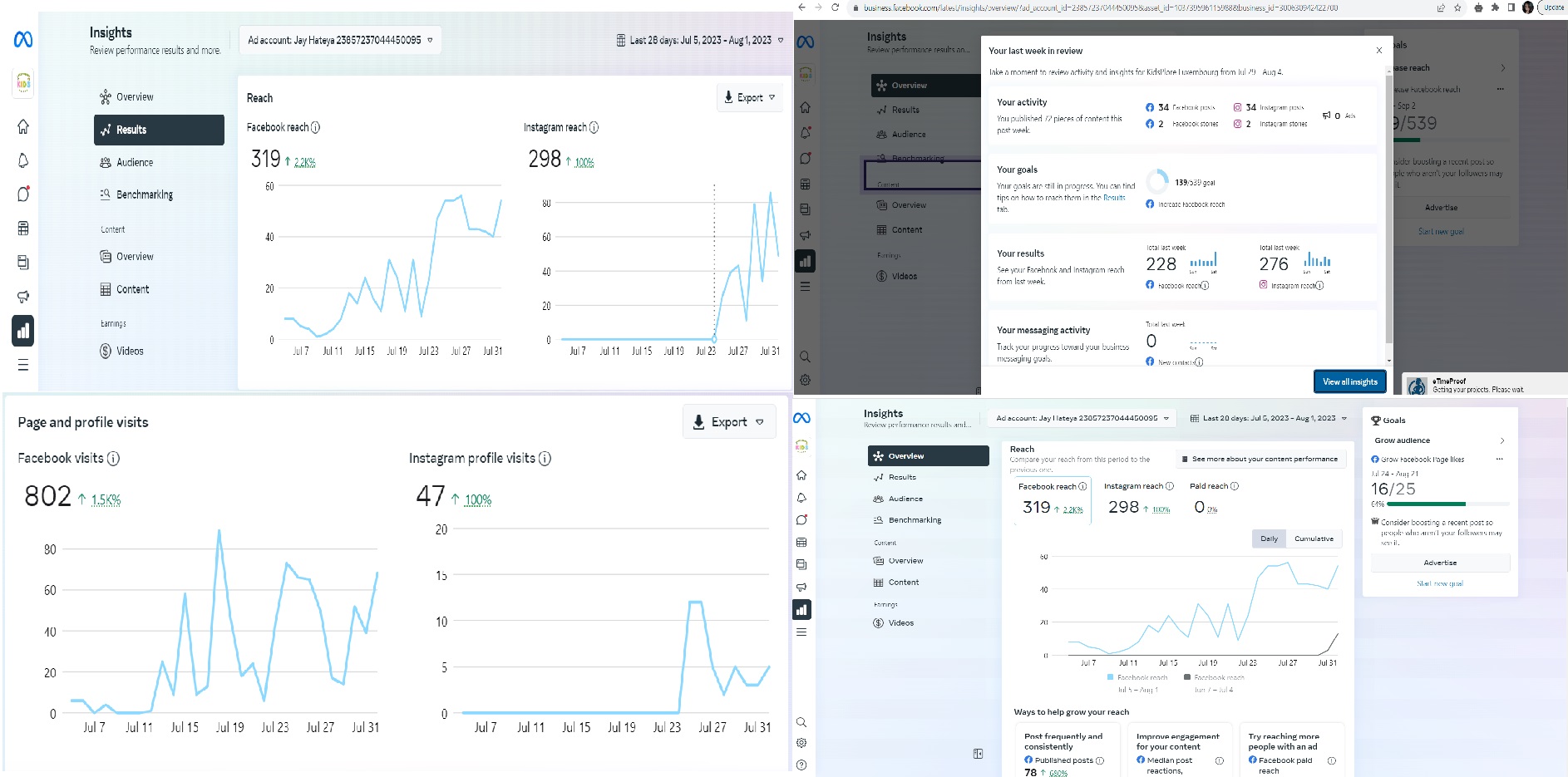Open the Export dropdown in the Reach section
This screenshot has width=1568, height=777.
[749, 97]
